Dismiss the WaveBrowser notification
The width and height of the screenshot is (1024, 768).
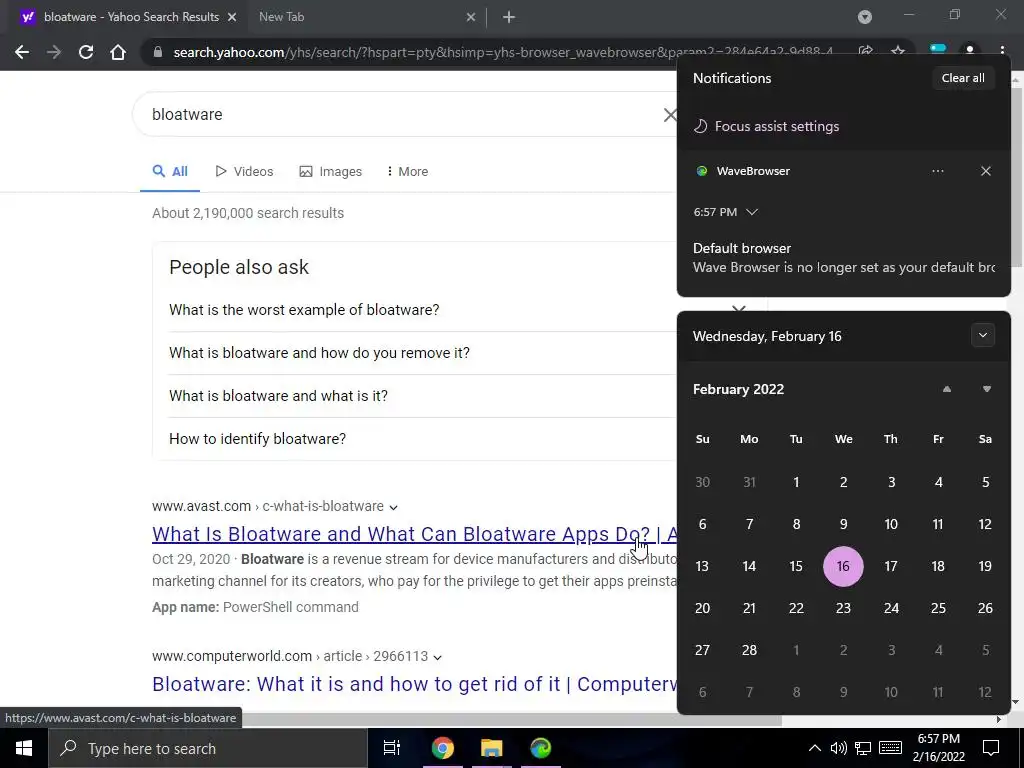click(985, 171)
